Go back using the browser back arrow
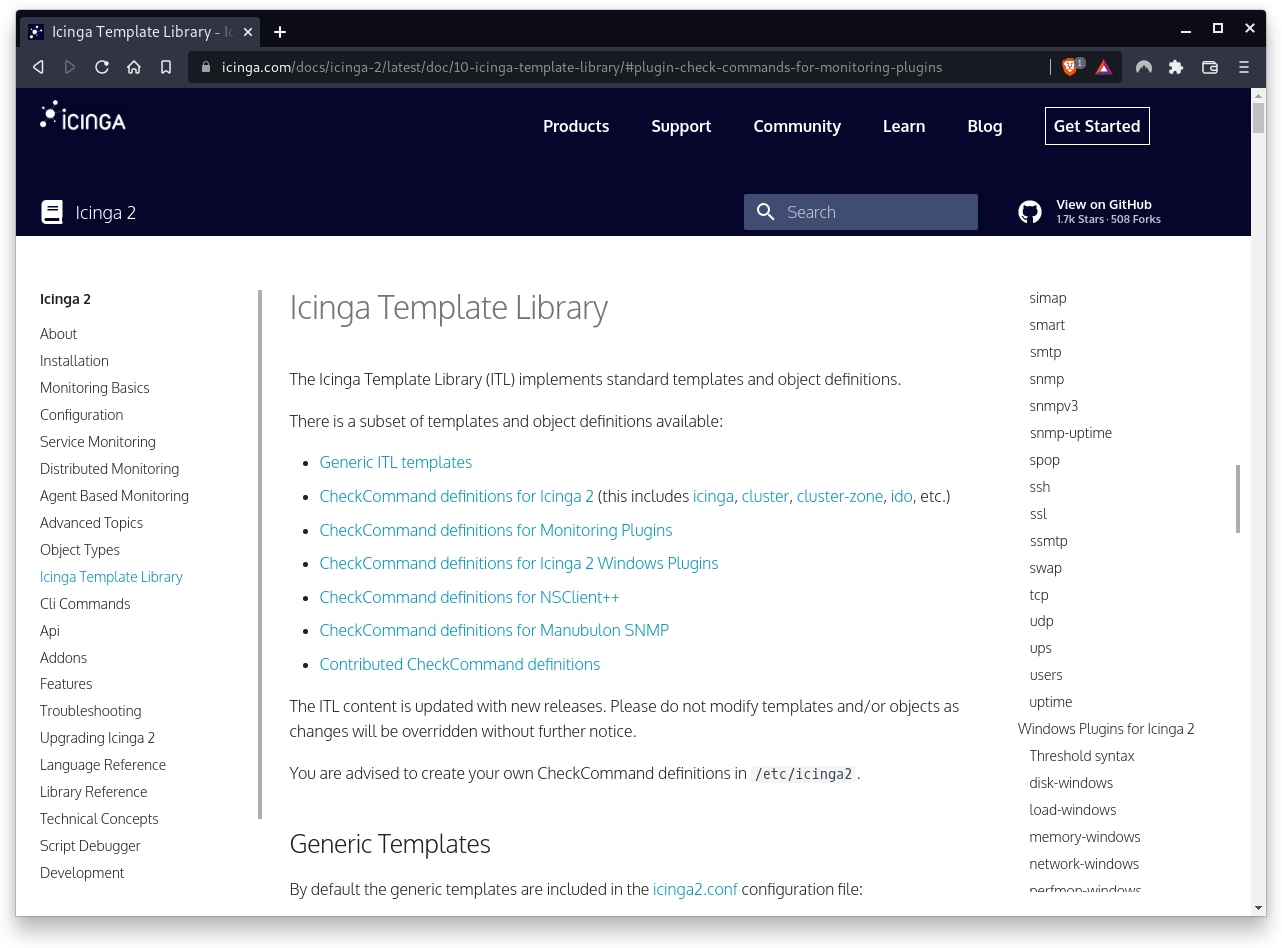 tap(38, 67)
